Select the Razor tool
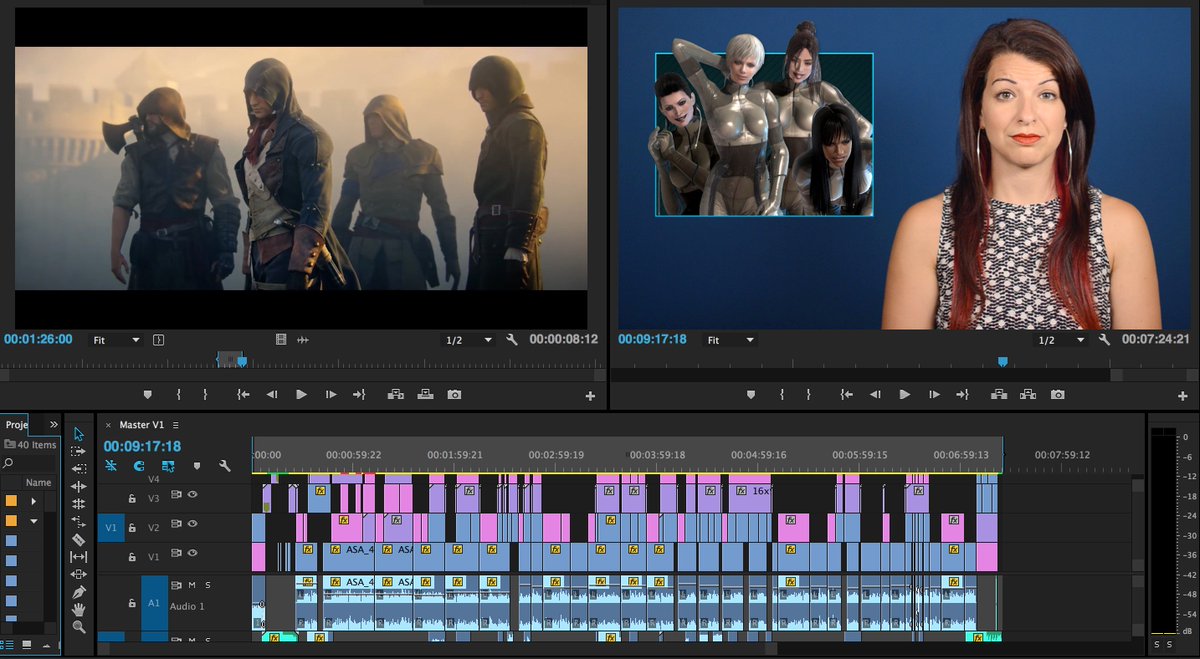Viewport: 1200px width, 659px height. tap(79, 539)
